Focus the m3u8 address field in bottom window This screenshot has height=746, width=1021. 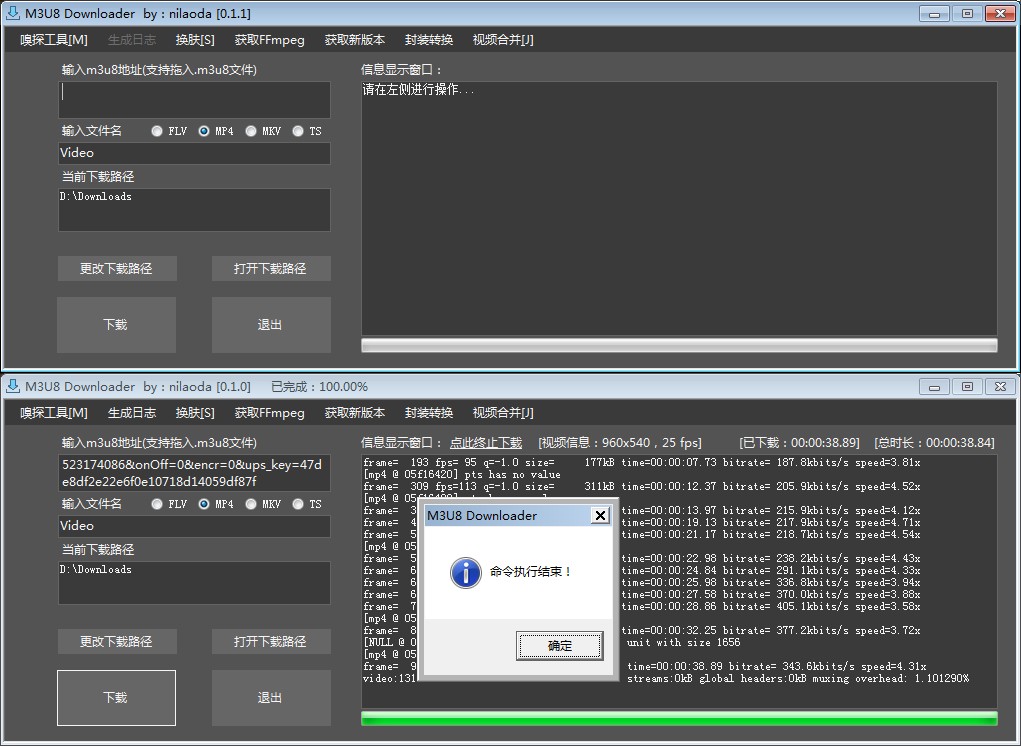[194, 473]
